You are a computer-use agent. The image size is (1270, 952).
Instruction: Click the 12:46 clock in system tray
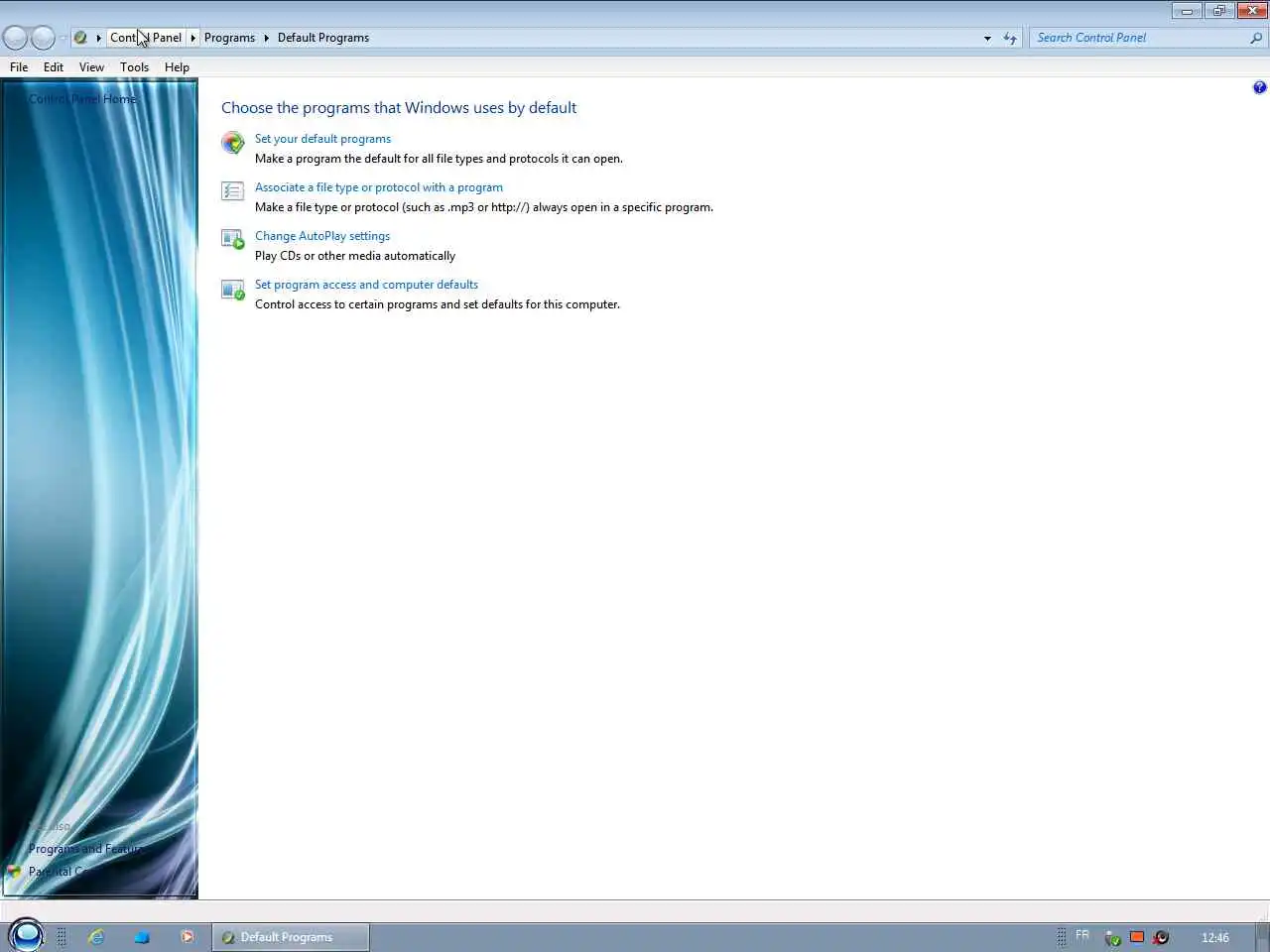1215,937
